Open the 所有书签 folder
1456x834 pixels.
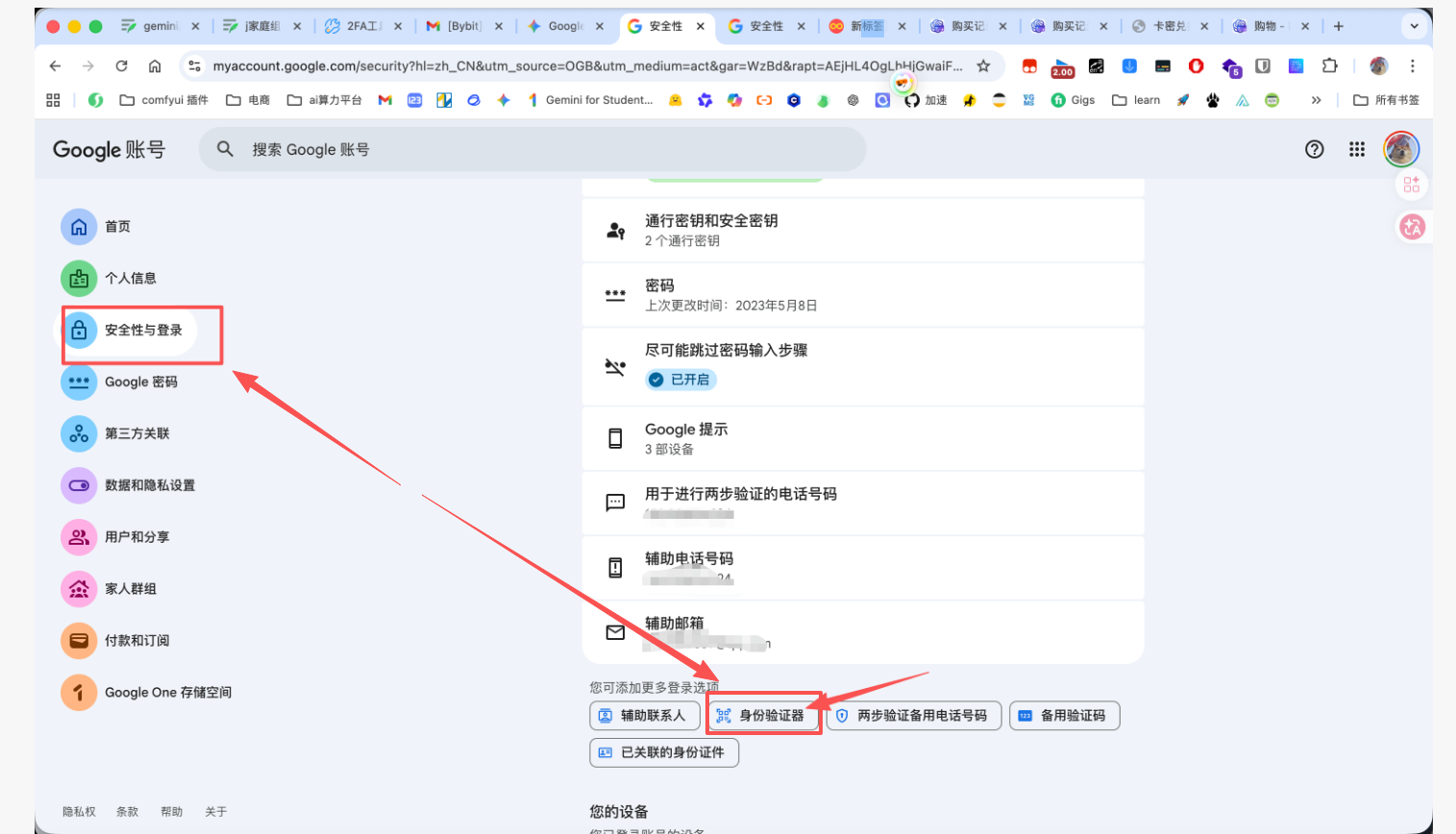(x=1386, y=100)
